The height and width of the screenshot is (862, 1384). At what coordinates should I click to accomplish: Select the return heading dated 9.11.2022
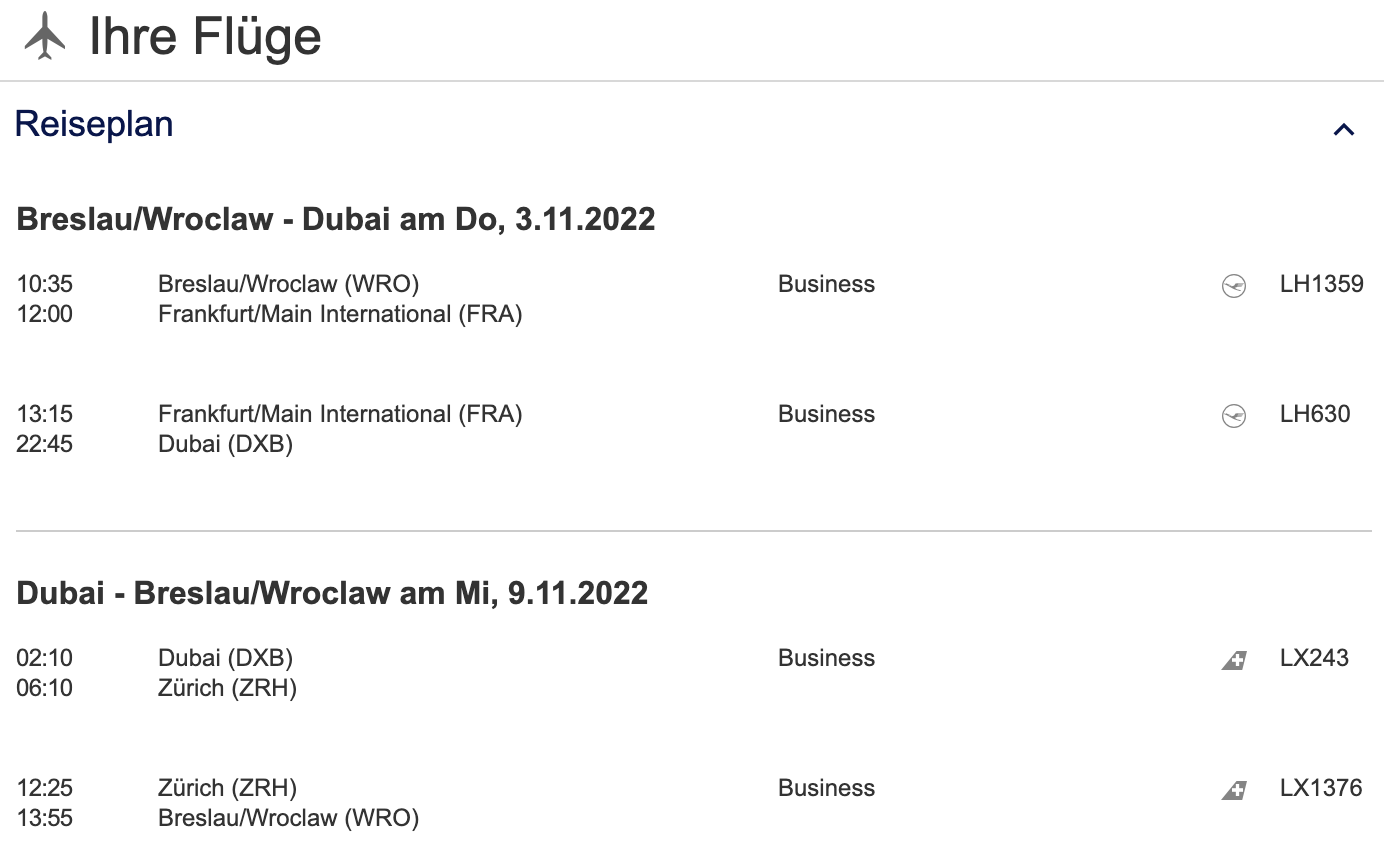tap(332, 593)
